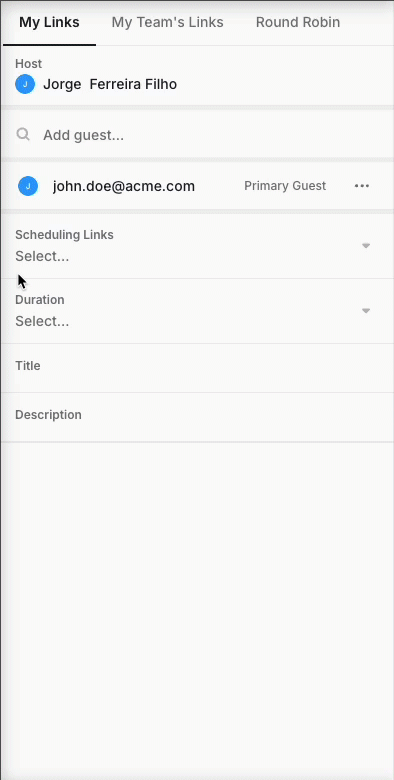Select the Round Robin tab

297,22
